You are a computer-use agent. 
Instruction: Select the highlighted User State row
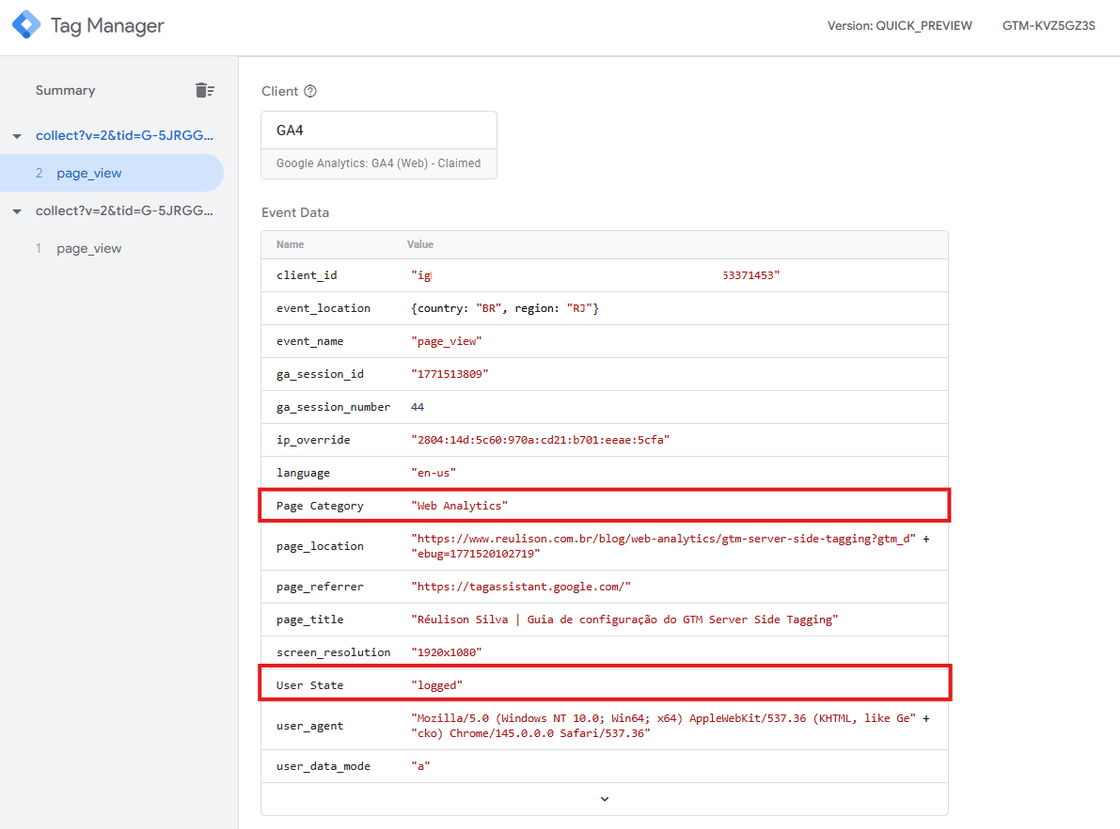[604, 684]
